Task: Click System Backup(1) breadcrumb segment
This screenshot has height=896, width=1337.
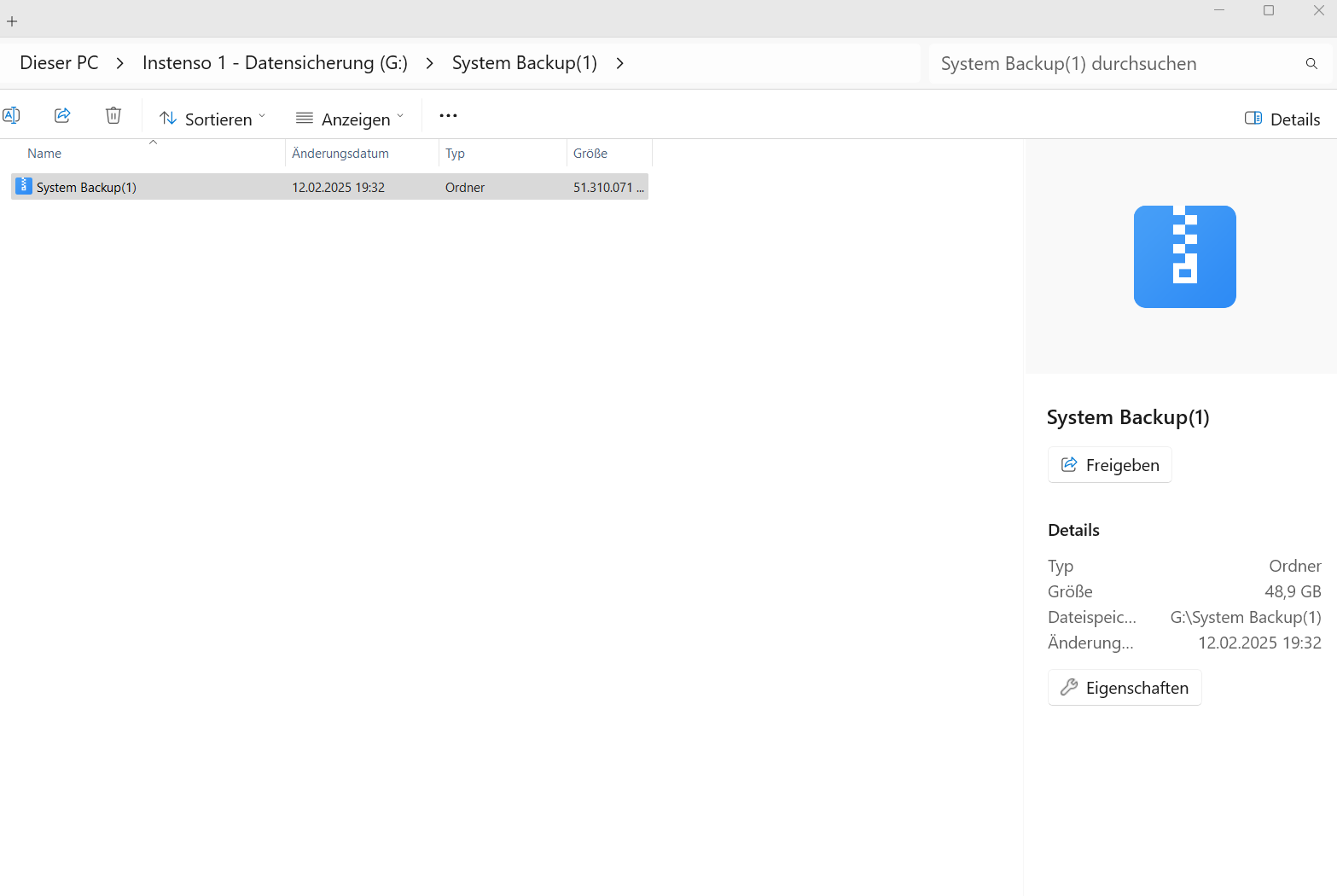Action: 524,63
